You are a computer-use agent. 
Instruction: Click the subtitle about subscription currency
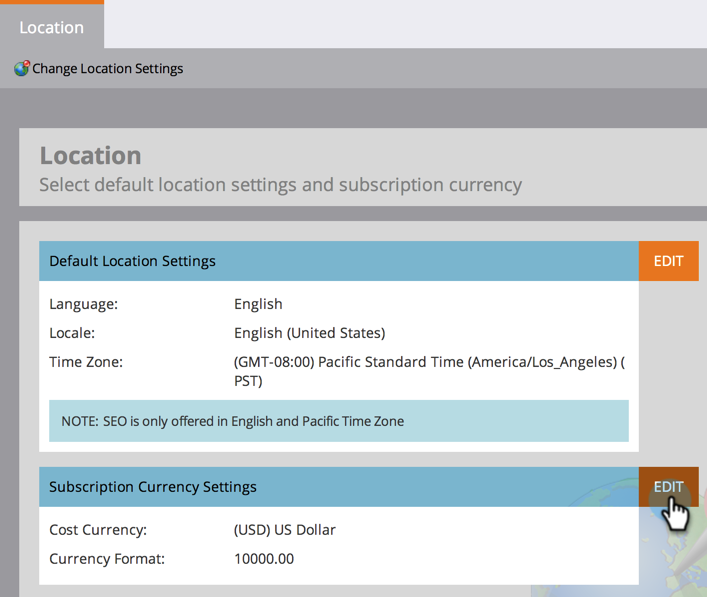click(x=280, y=185)
